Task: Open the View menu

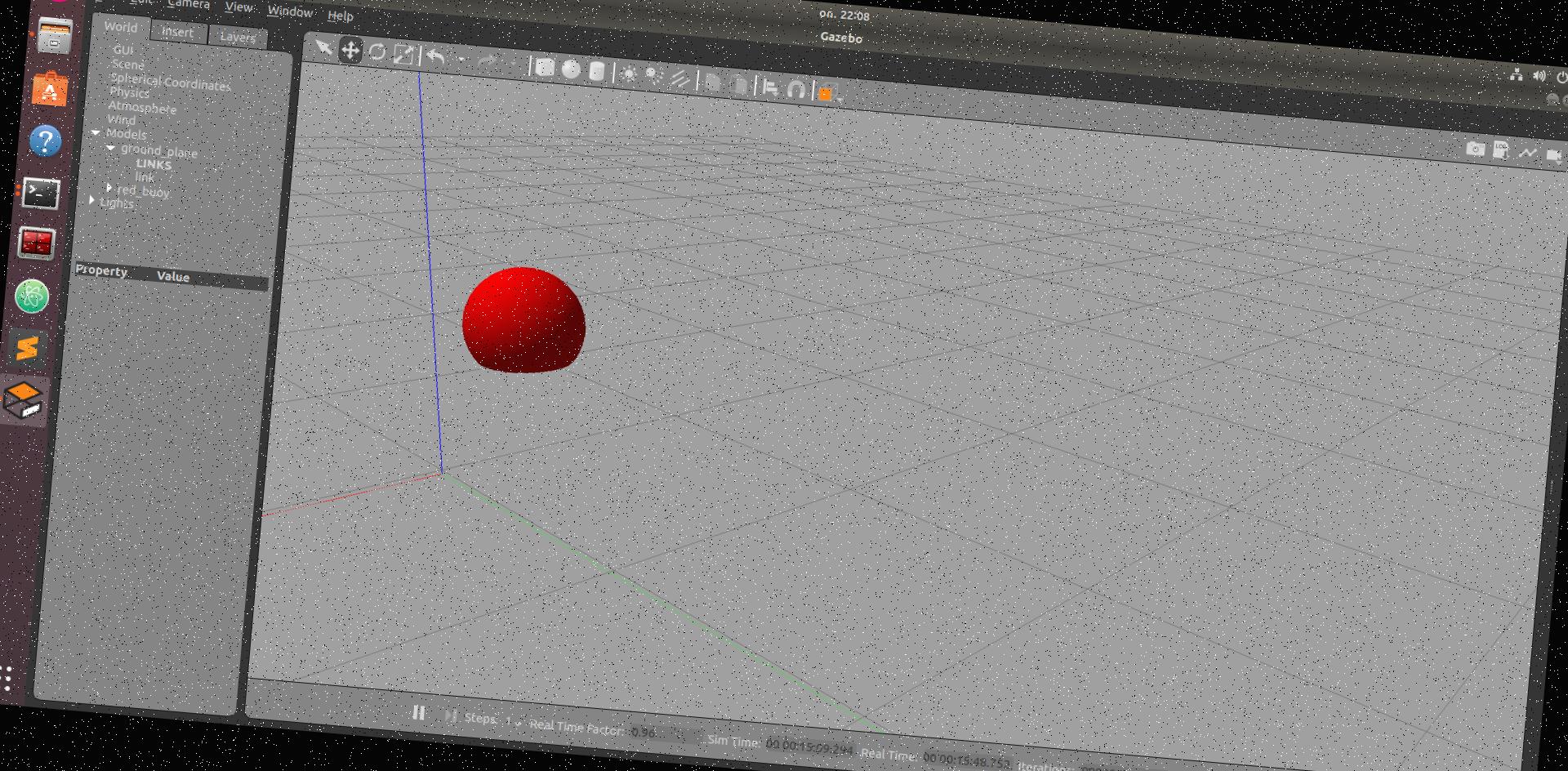Action: click(x=239, y=7)
